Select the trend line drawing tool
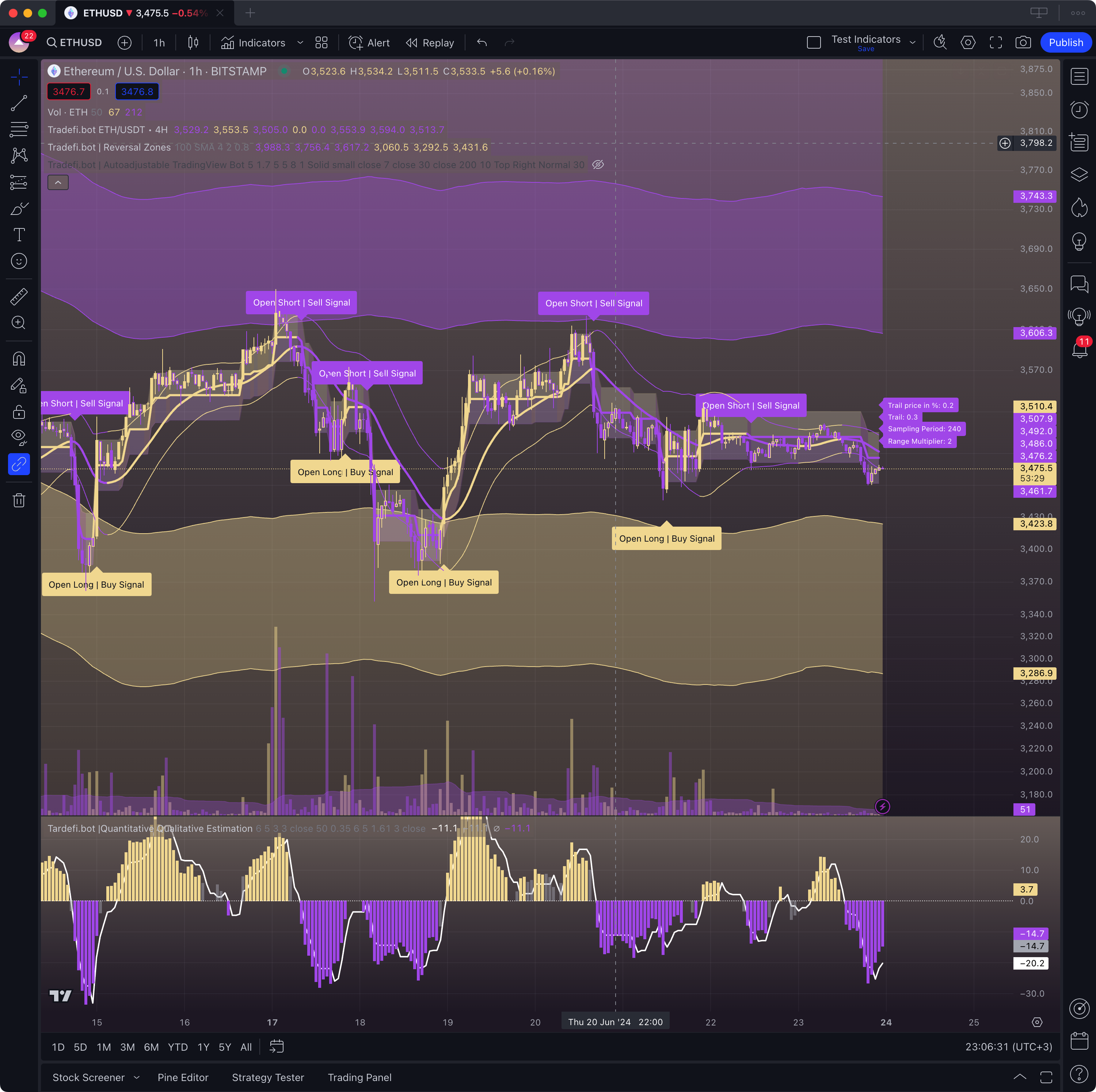Image resolution: width=1096 pixels, height=1092 pixels. coord(19,103)
